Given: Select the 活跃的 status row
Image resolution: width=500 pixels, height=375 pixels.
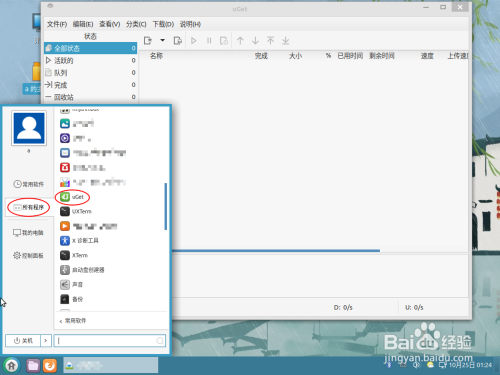Looking at the screenshot, I should [x=91, y=60].
